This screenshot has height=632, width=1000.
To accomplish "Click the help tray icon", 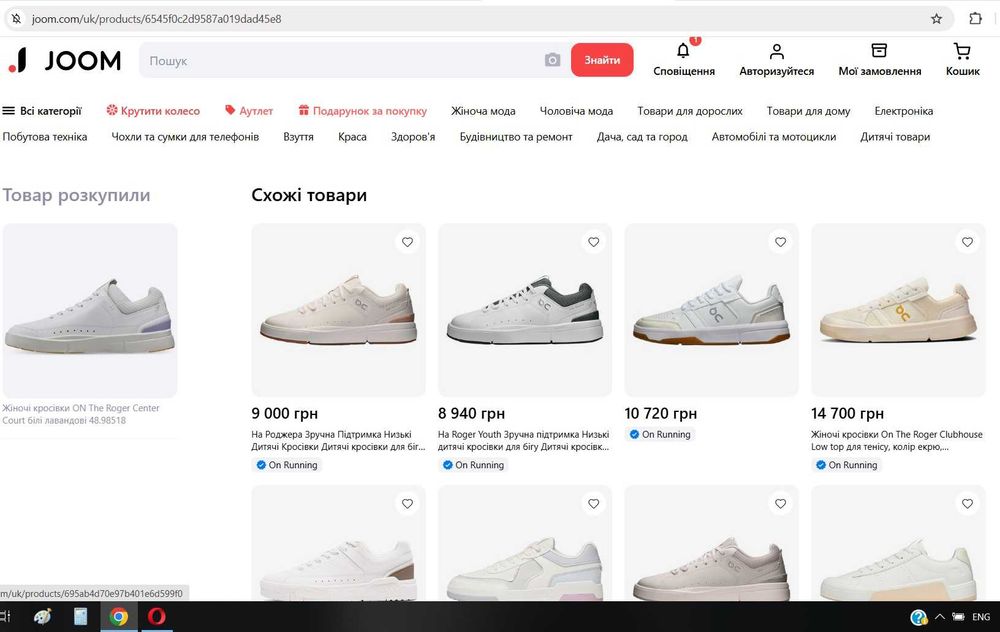I will pos(918,617).
